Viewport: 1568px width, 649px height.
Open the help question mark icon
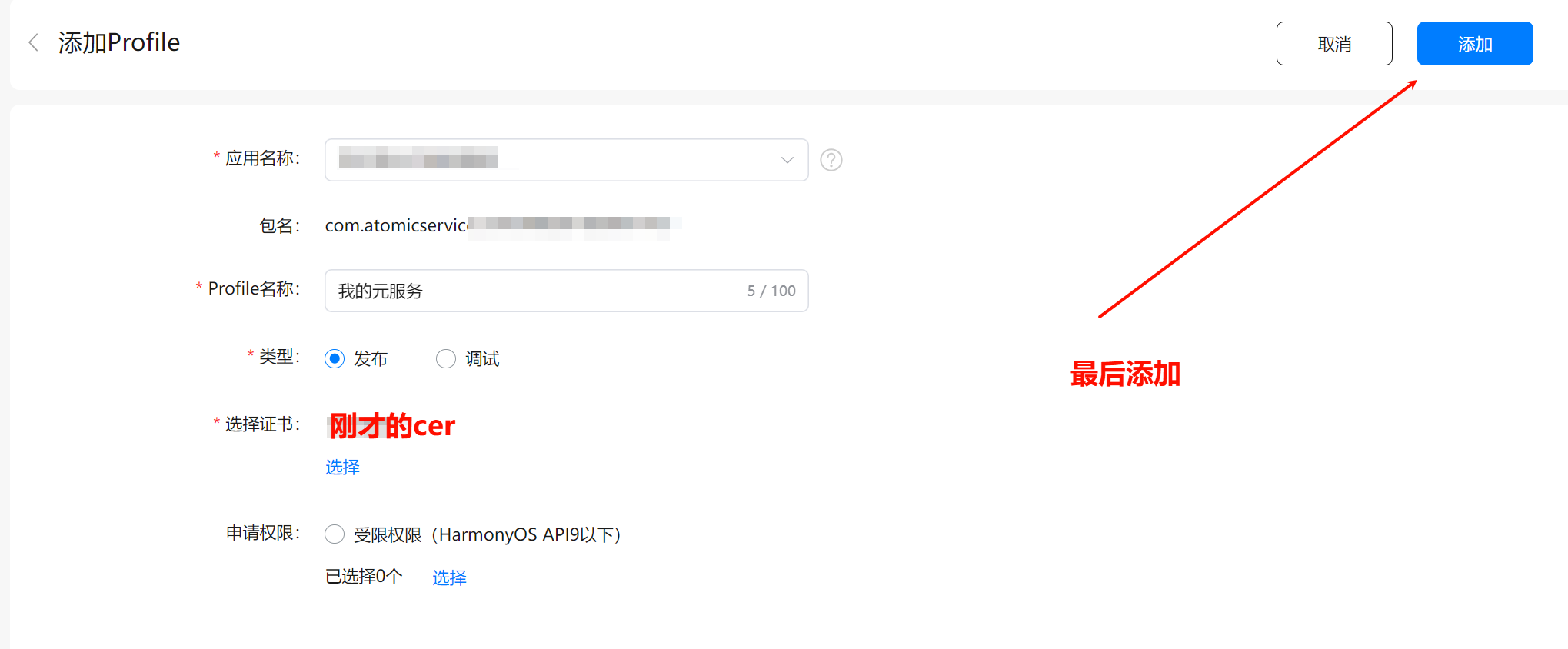pos(831,160)
